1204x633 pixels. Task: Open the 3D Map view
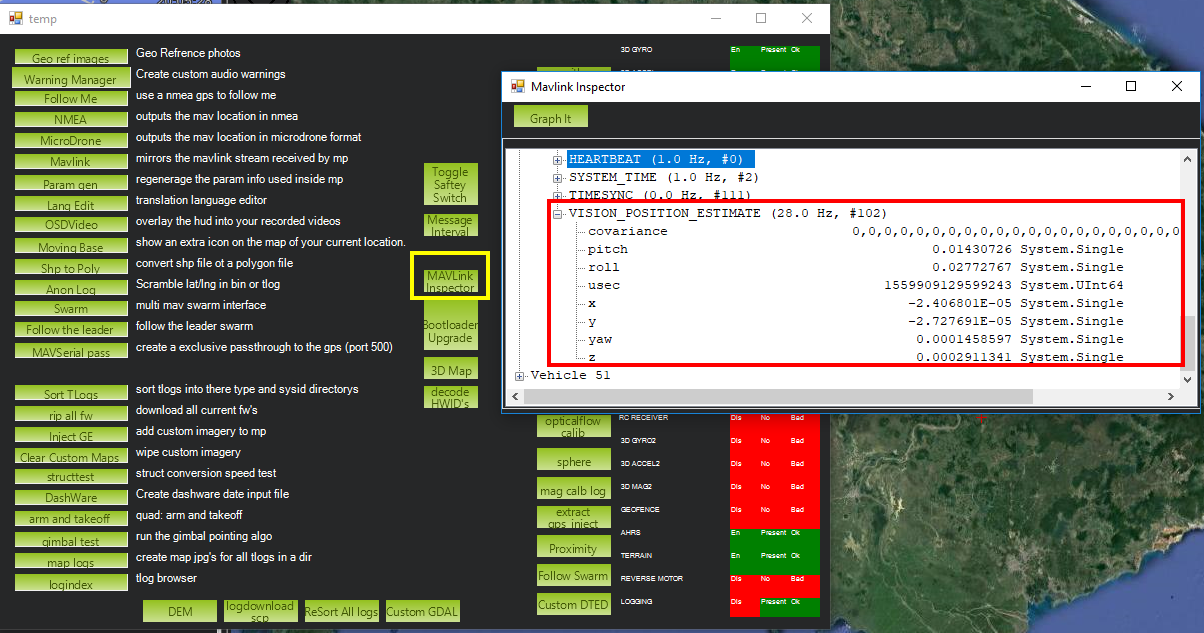coord(450,369)
